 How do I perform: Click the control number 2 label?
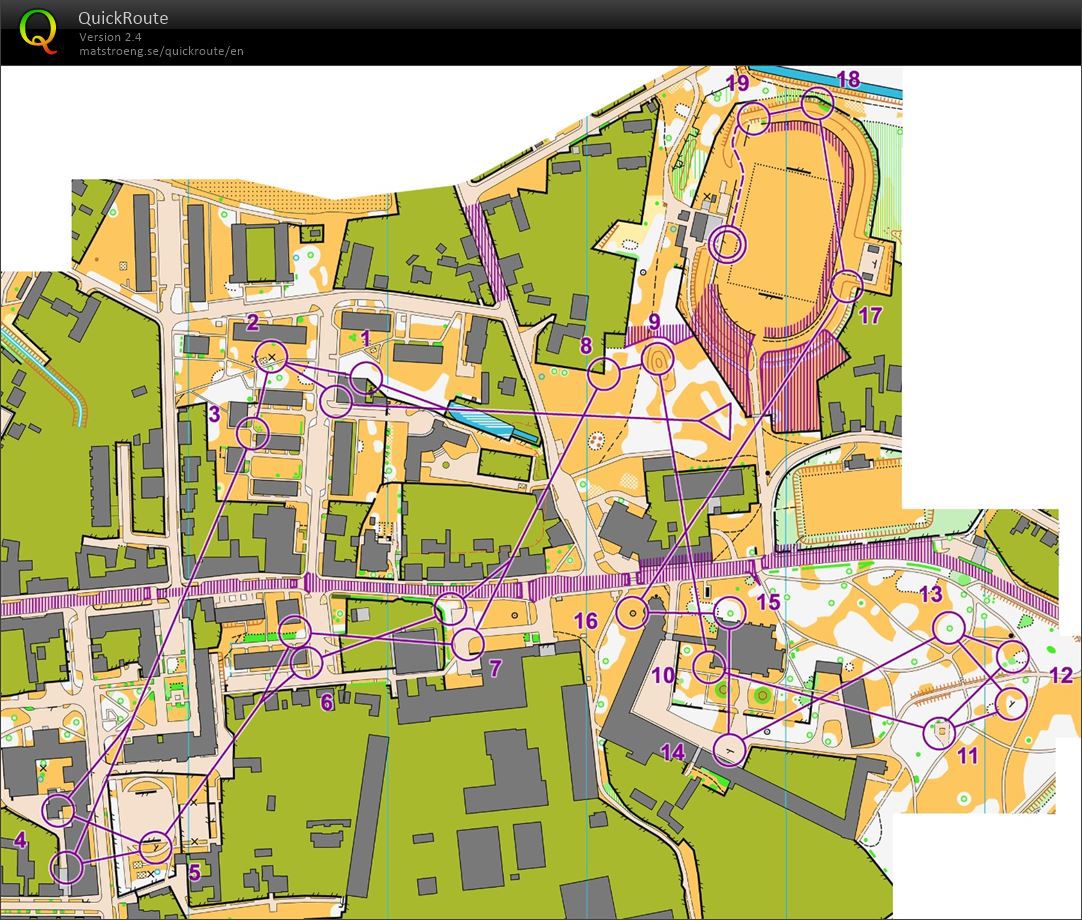(253, 322)
